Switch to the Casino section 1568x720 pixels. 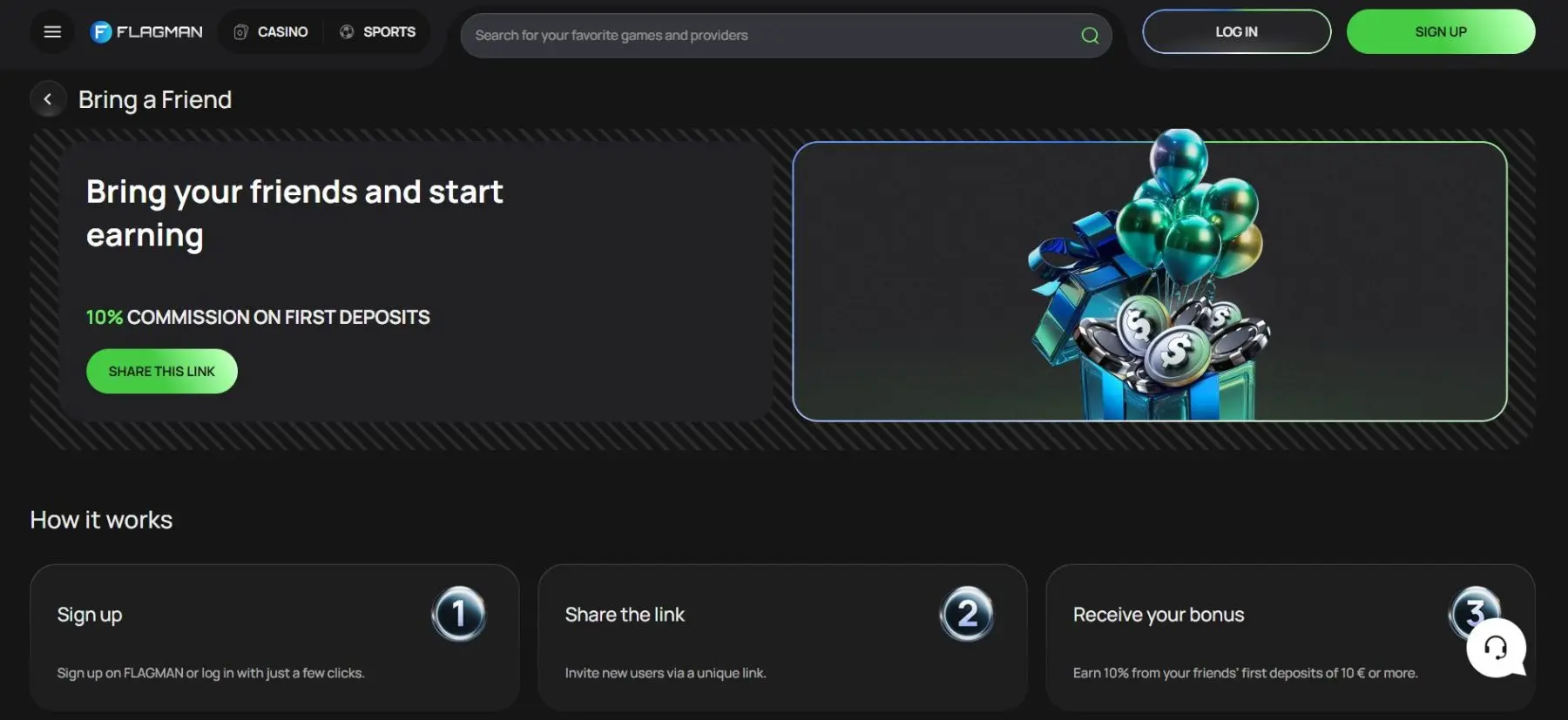(271, 32)
